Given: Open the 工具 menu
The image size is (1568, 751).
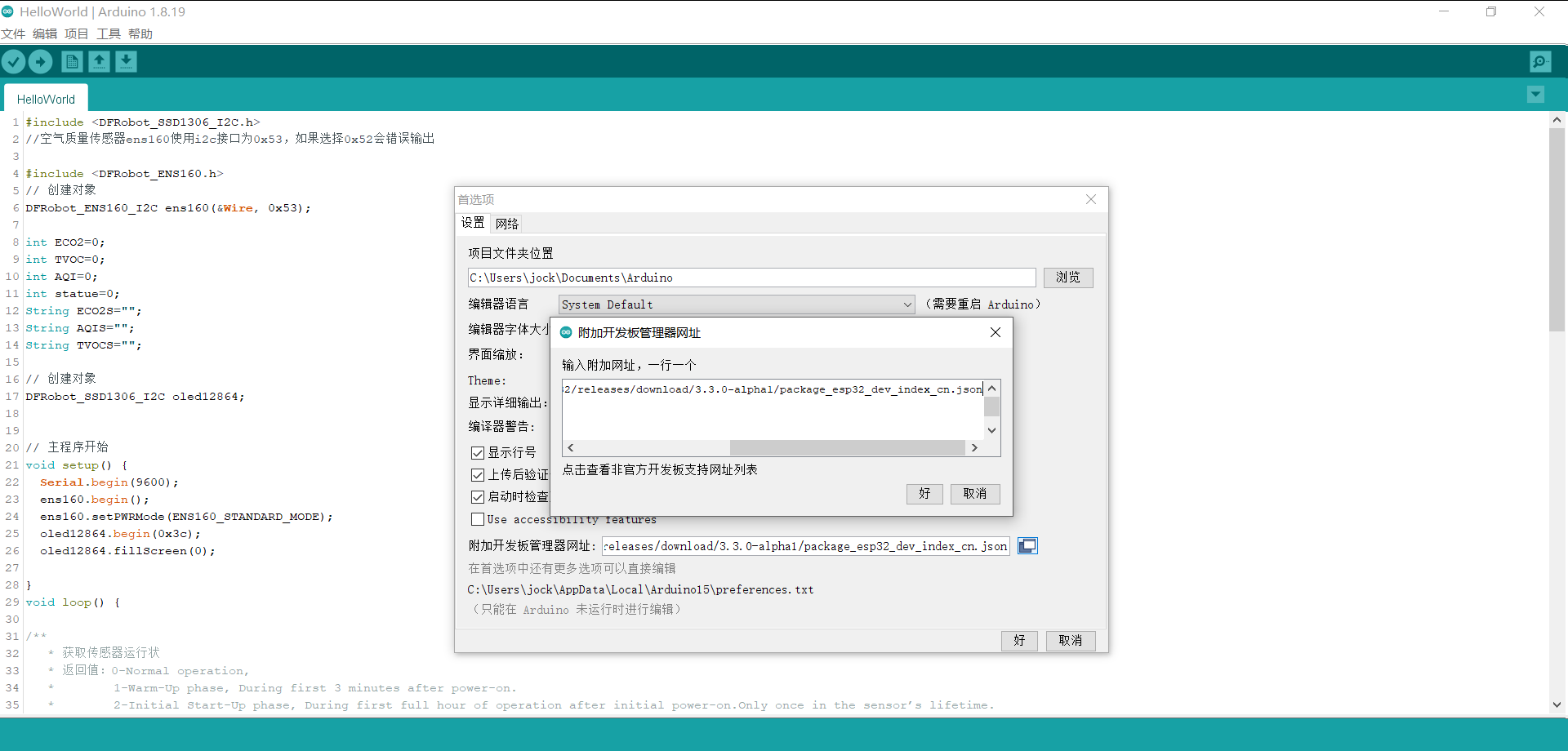Looking at the screenshot, I should point(108,33).
